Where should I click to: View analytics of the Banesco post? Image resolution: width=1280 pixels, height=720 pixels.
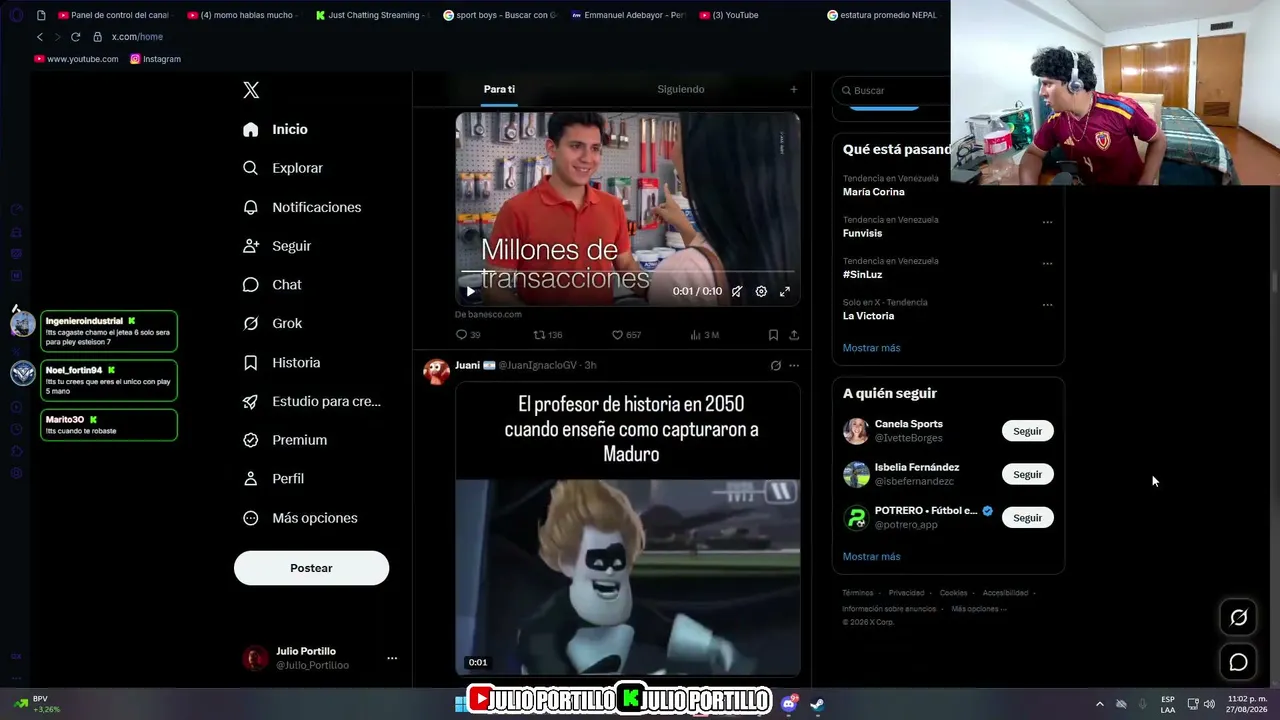point(704,335)
